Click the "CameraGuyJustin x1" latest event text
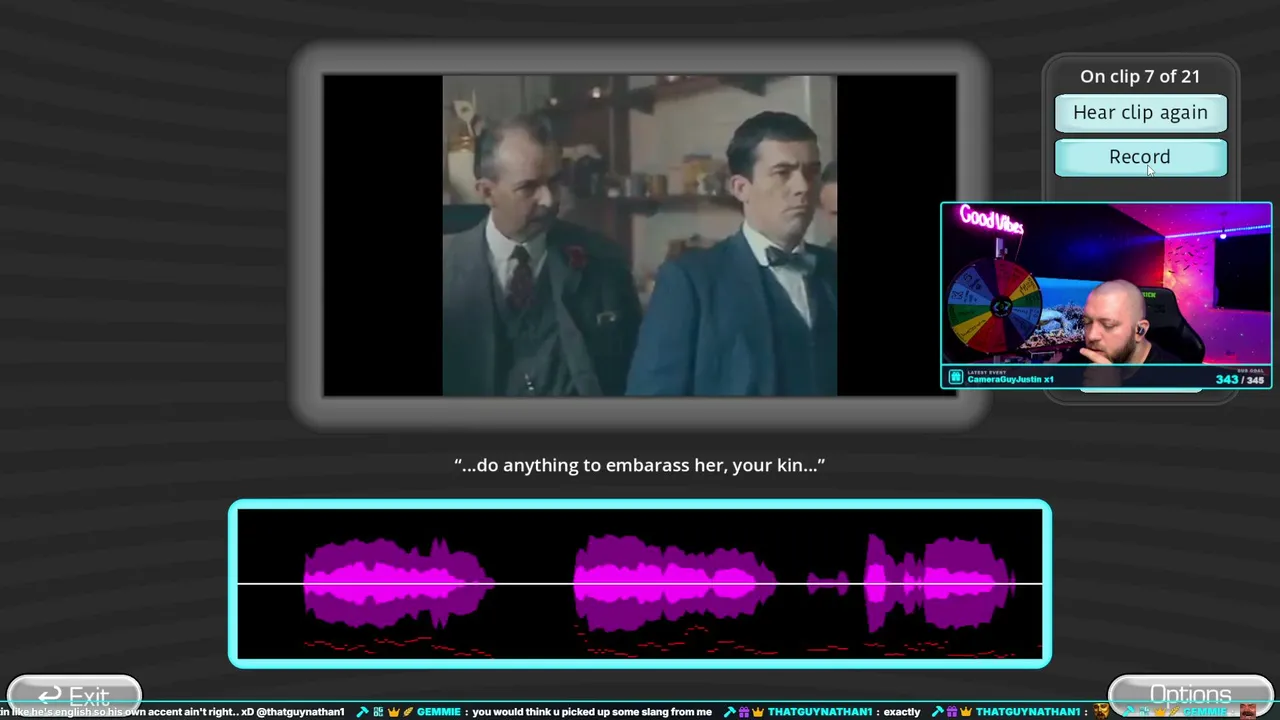 (1010, 380)
